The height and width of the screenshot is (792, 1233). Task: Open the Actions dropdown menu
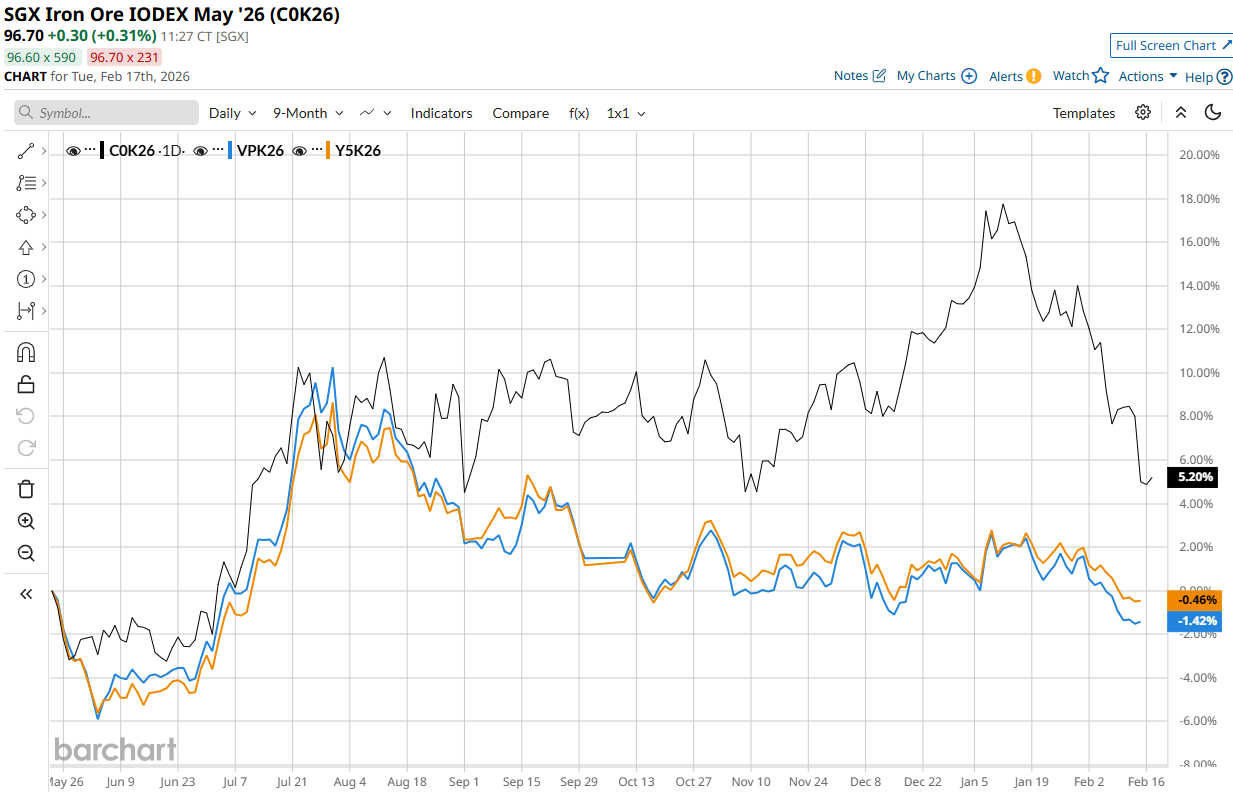pos(1147,76)
